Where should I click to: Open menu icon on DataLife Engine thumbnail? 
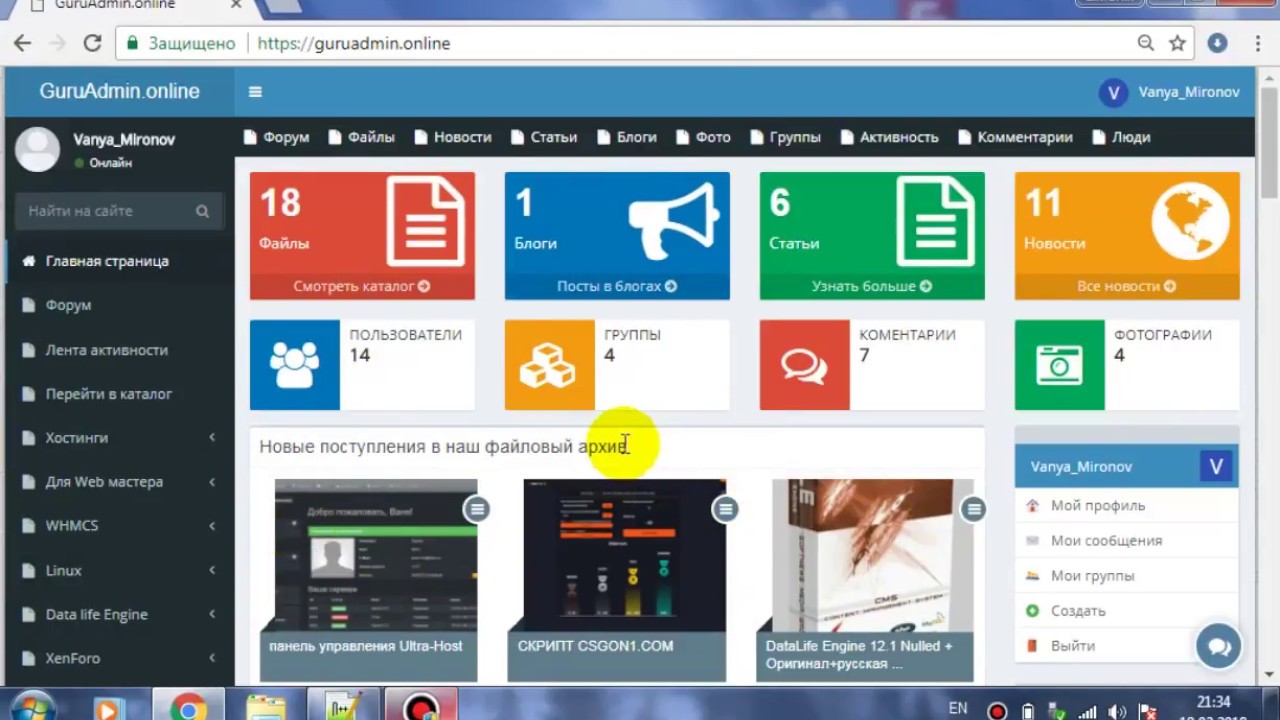(973, 509)
